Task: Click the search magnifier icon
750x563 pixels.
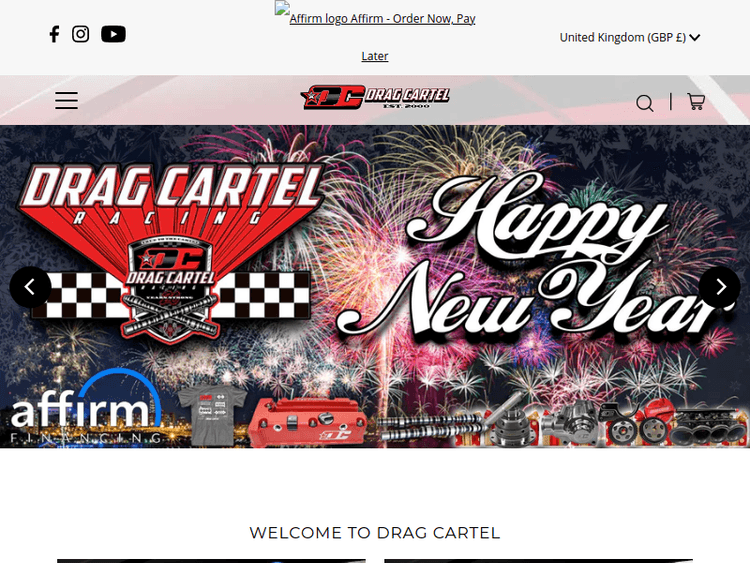Action: point(644,103)
